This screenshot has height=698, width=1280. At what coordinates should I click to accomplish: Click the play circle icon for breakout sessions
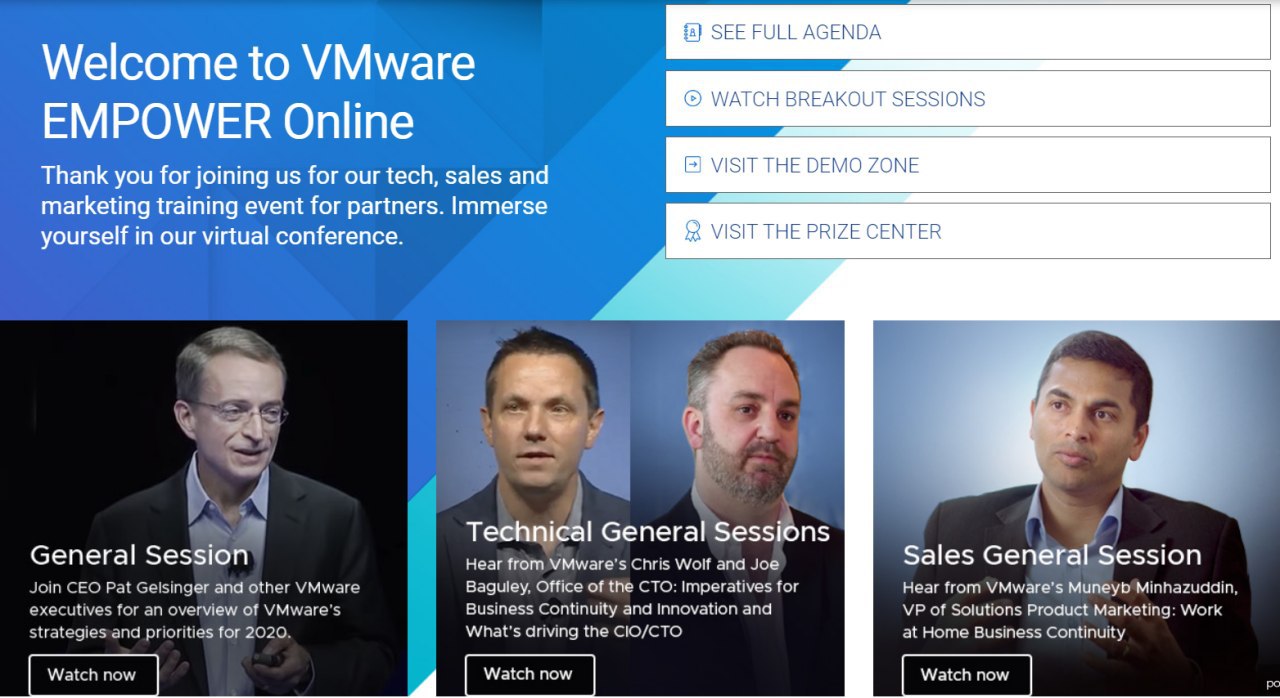click(x=692, y=98)
